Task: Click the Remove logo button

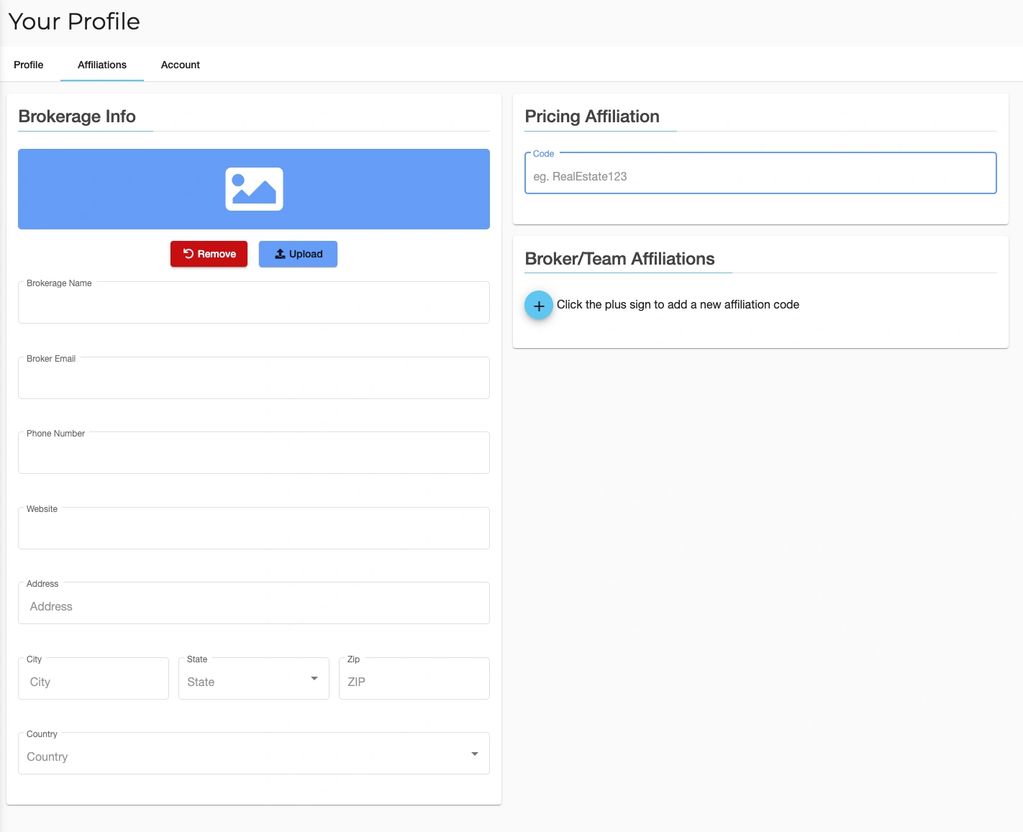Action: (208, 254)
